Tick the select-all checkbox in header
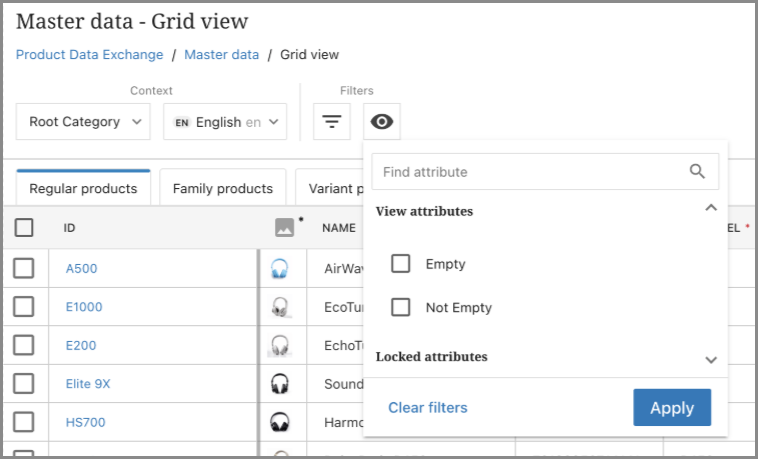The height and width of the screenshot is (459, 758). [24, 228]
